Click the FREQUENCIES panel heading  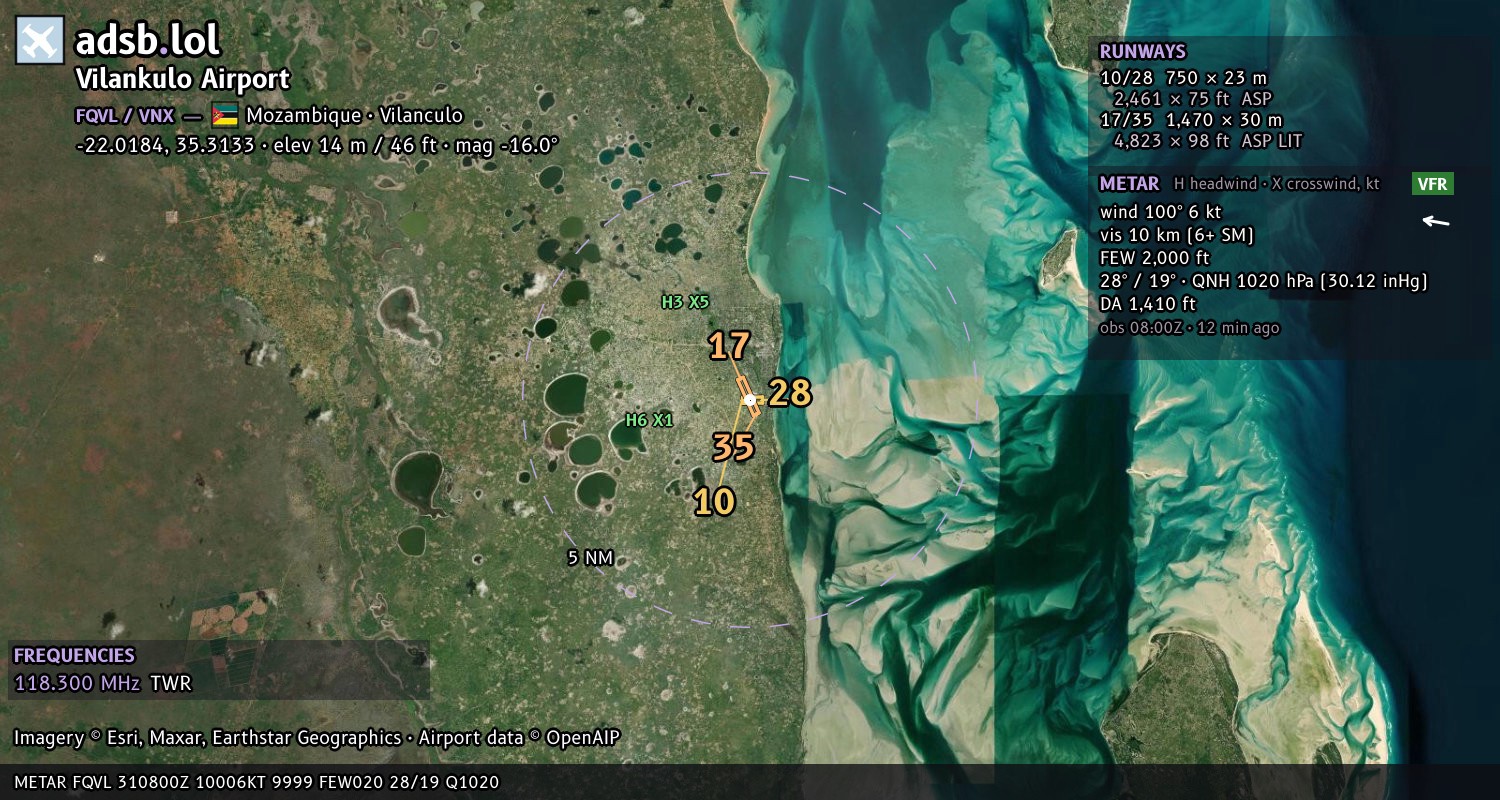tap(74, 656)
